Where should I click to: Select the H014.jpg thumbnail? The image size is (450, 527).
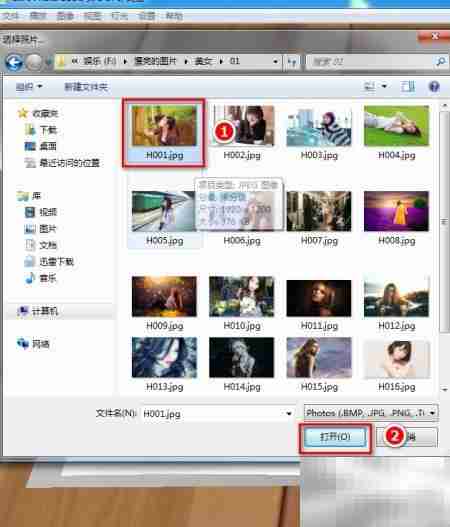pyautogui.click(x=242, y=358)
